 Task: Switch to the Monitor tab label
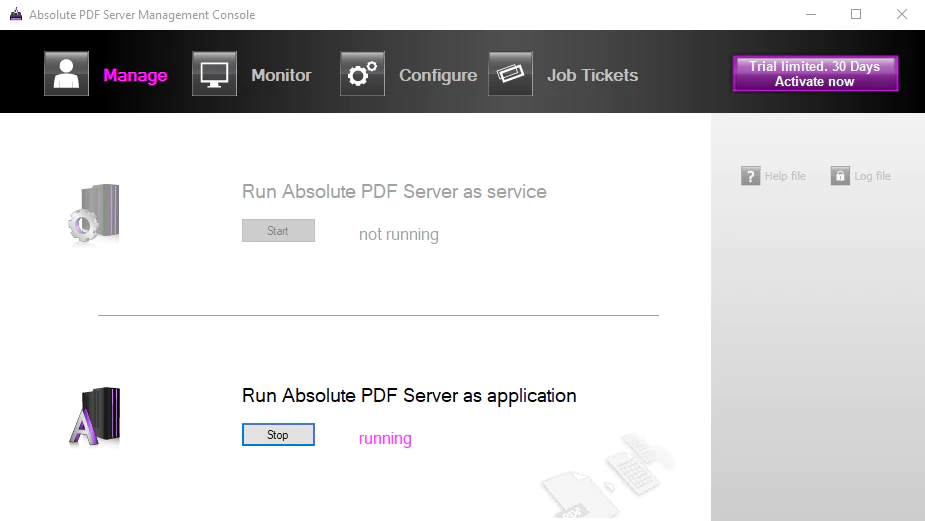coord(281,75)
